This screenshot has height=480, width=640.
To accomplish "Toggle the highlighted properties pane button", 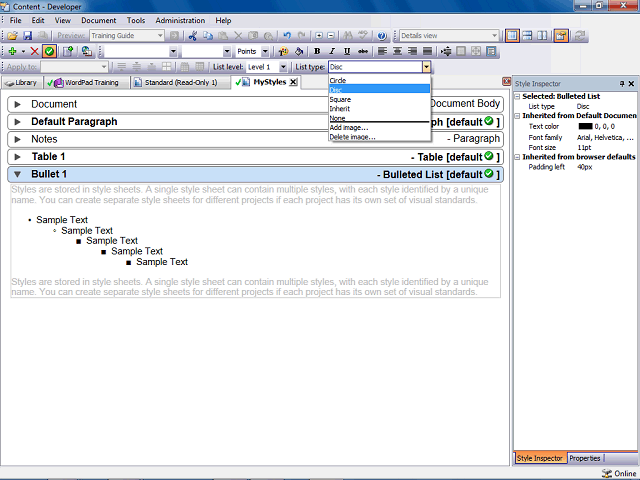I will (561, 36).
